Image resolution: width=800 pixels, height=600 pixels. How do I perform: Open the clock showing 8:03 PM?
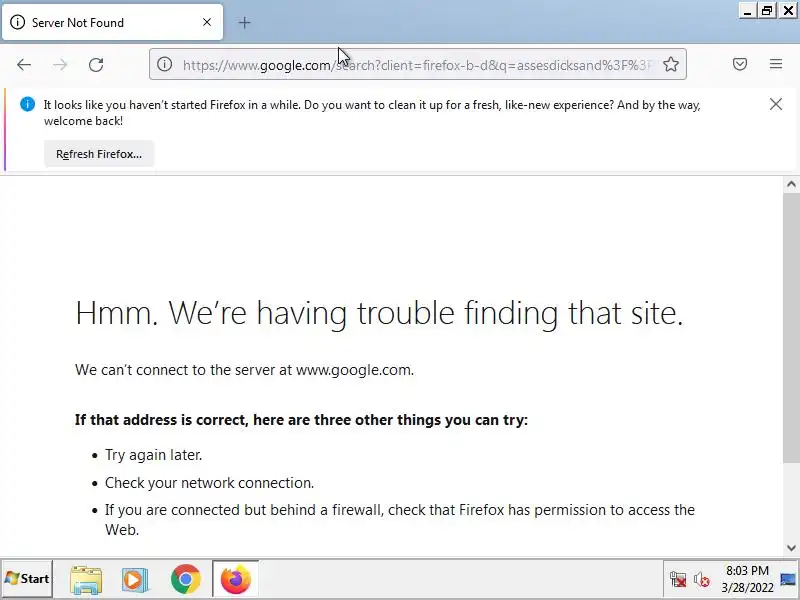click(747, 579)
